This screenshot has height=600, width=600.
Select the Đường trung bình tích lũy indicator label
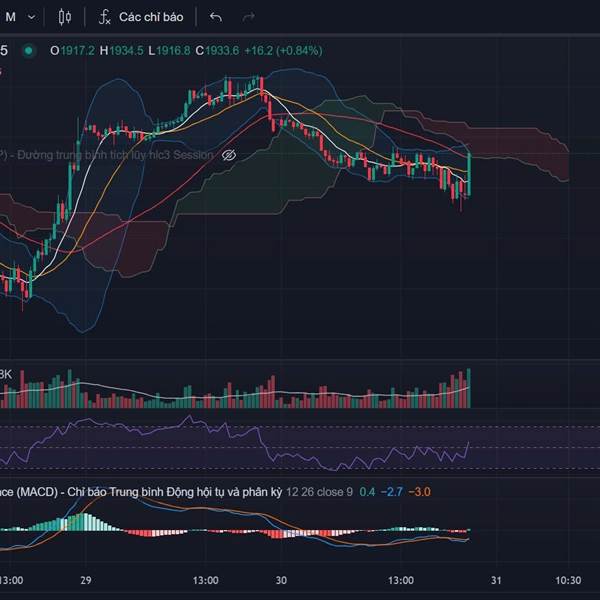point(106,155)
